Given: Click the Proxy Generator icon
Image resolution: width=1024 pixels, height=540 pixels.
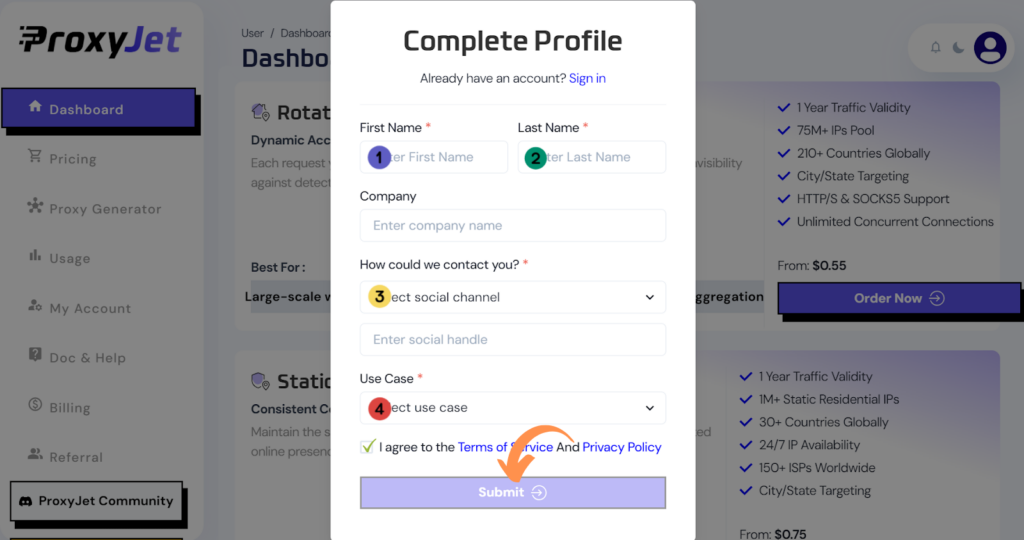Looking at the screenshot, I should click(35, 206).
